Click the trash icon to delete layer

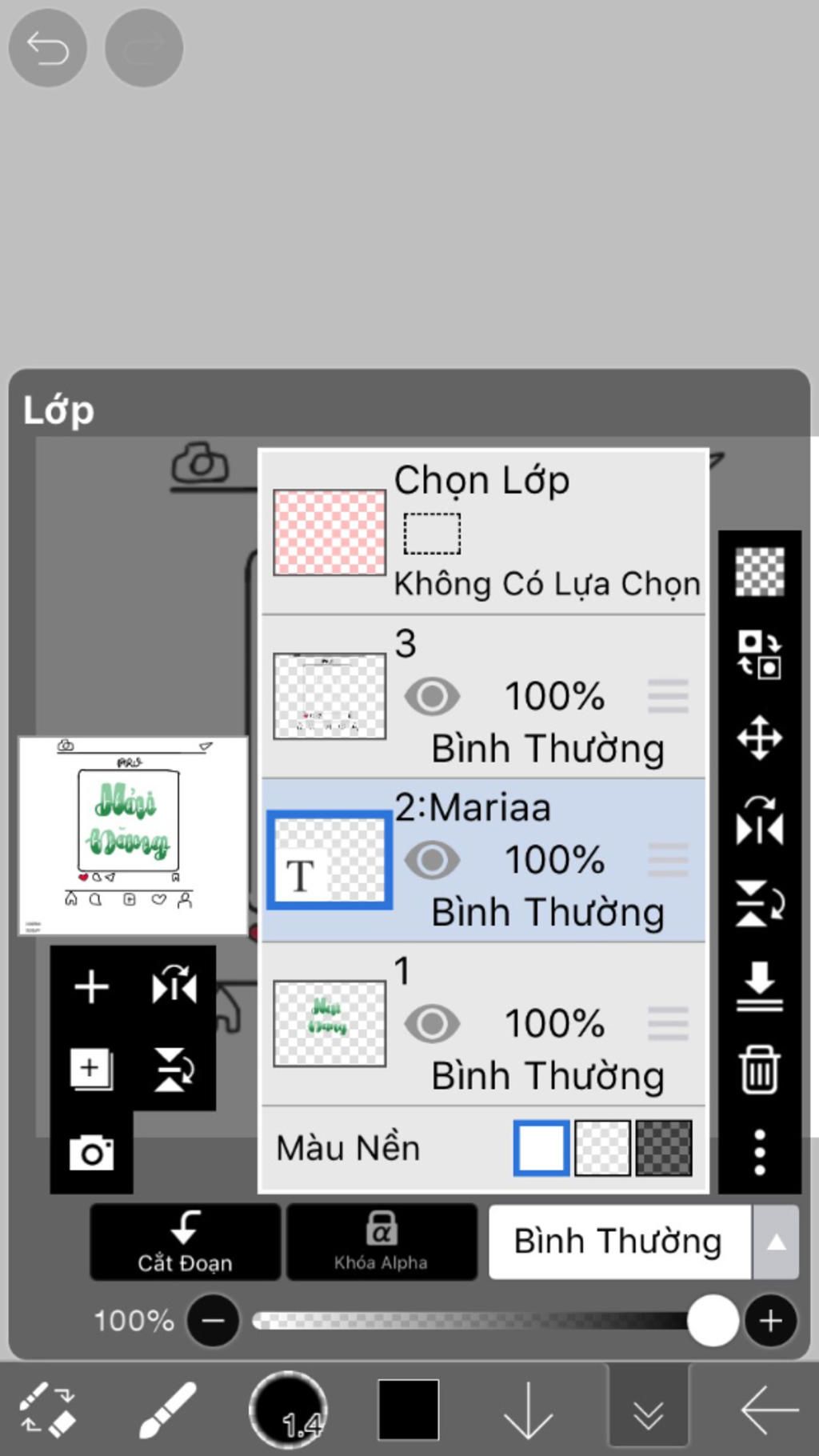(759, 1069)
